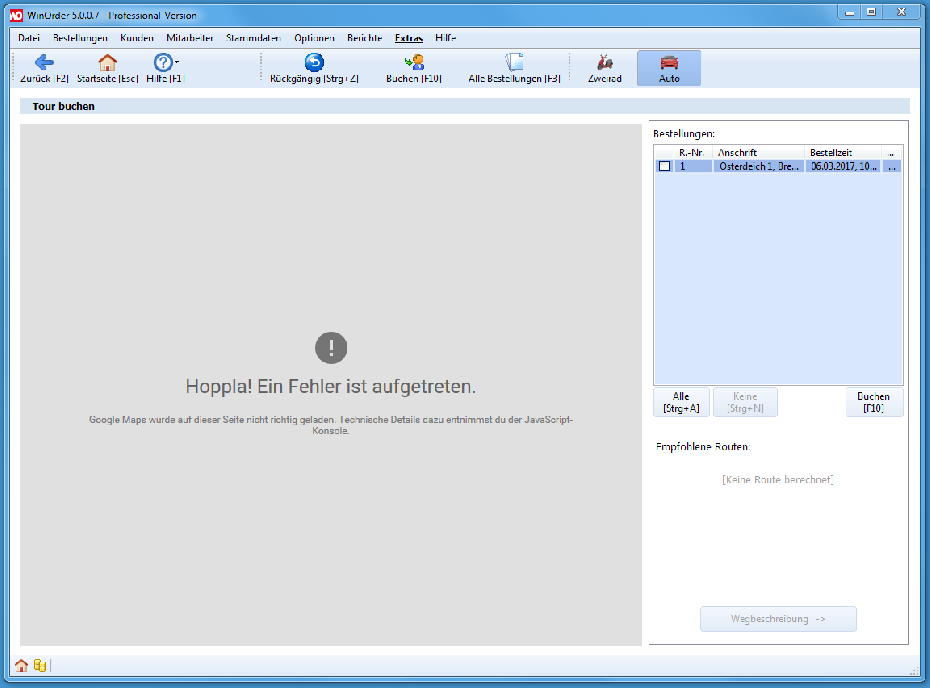The height and width of the screenshot is (688, 930).
Task: Click the yellow icon in status bar
Action: pos(40,665)
